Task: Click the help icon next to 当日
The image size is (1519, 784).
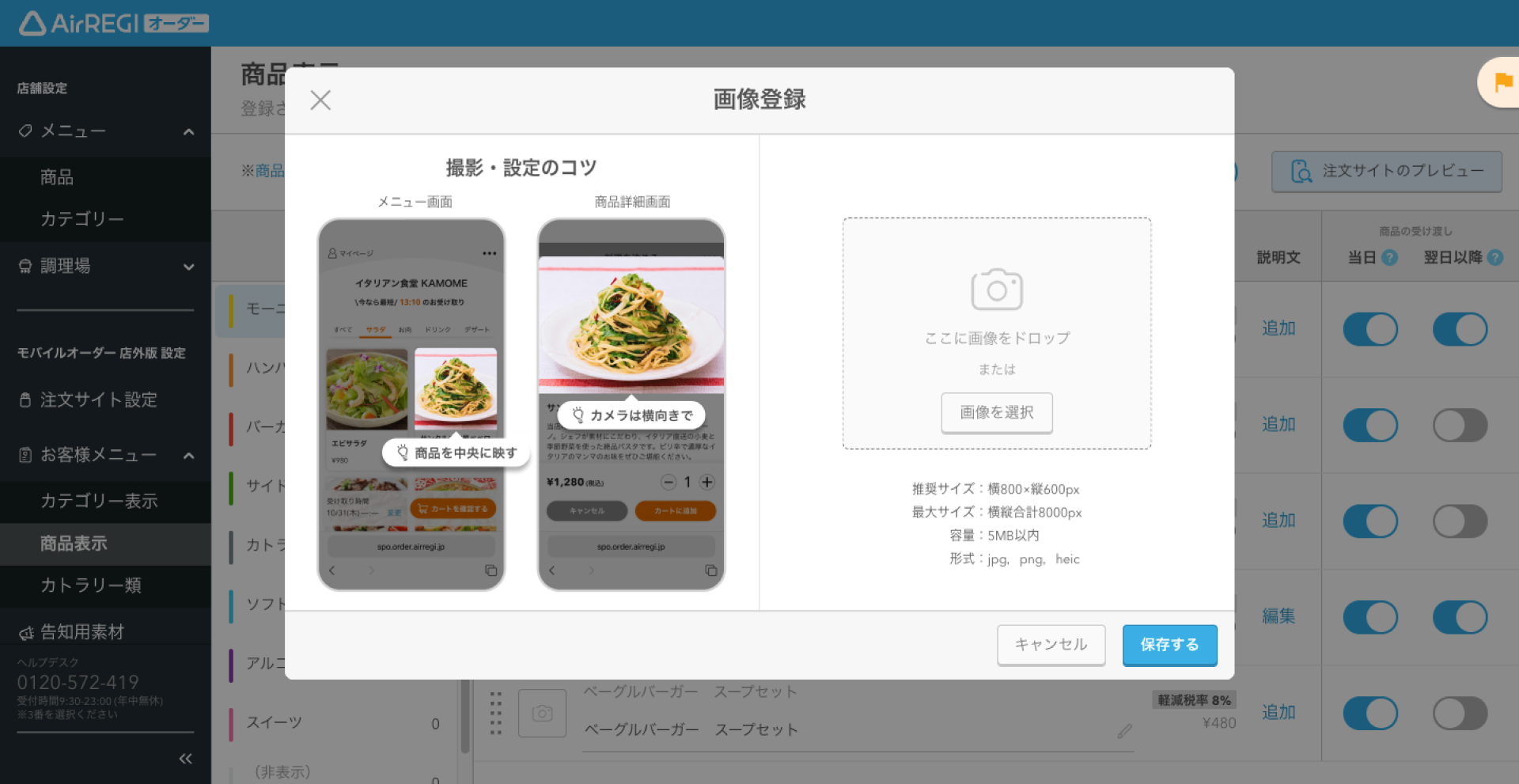Action: 1389,258
